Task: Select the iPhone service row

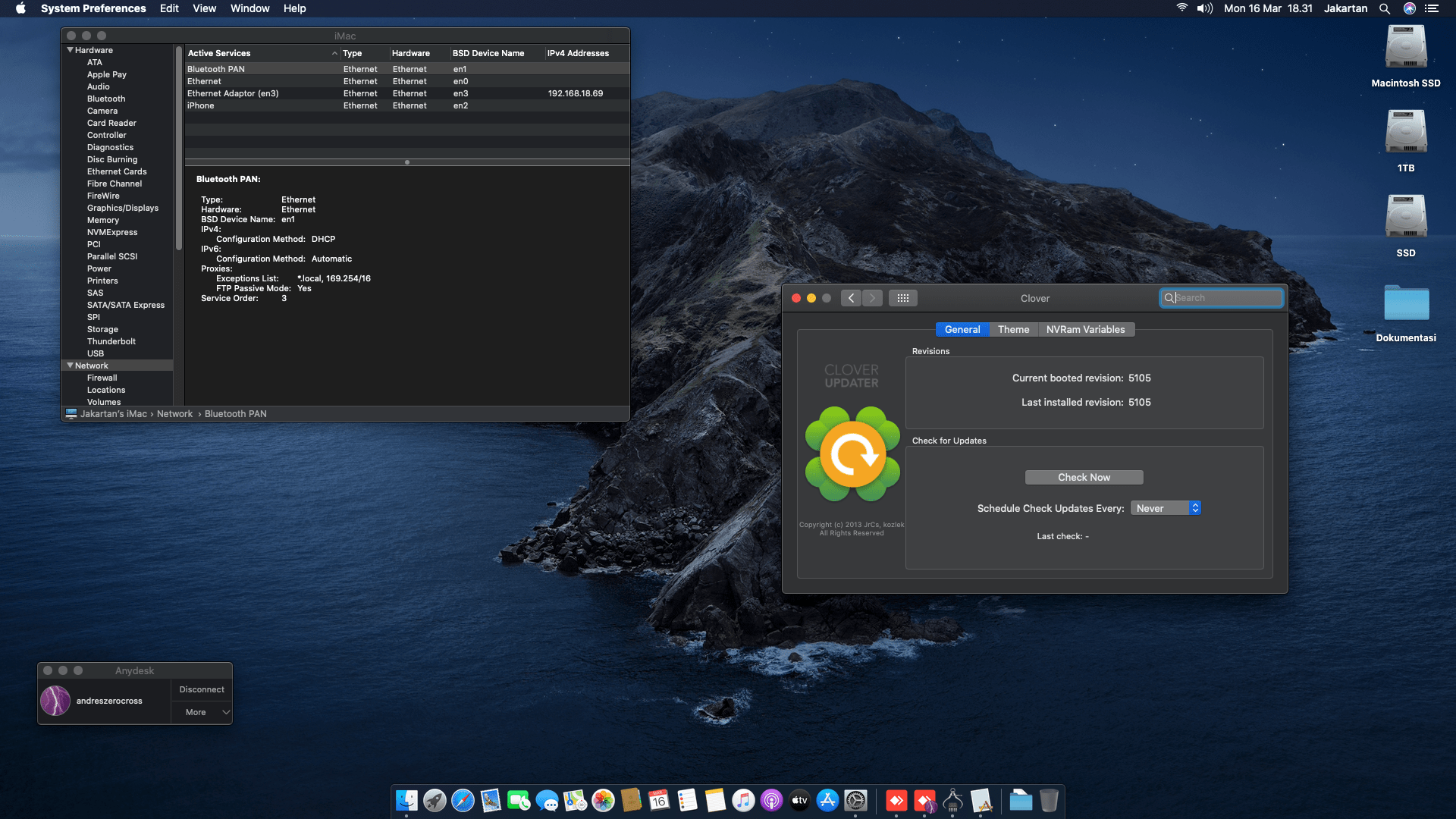Action: (407, 105)
